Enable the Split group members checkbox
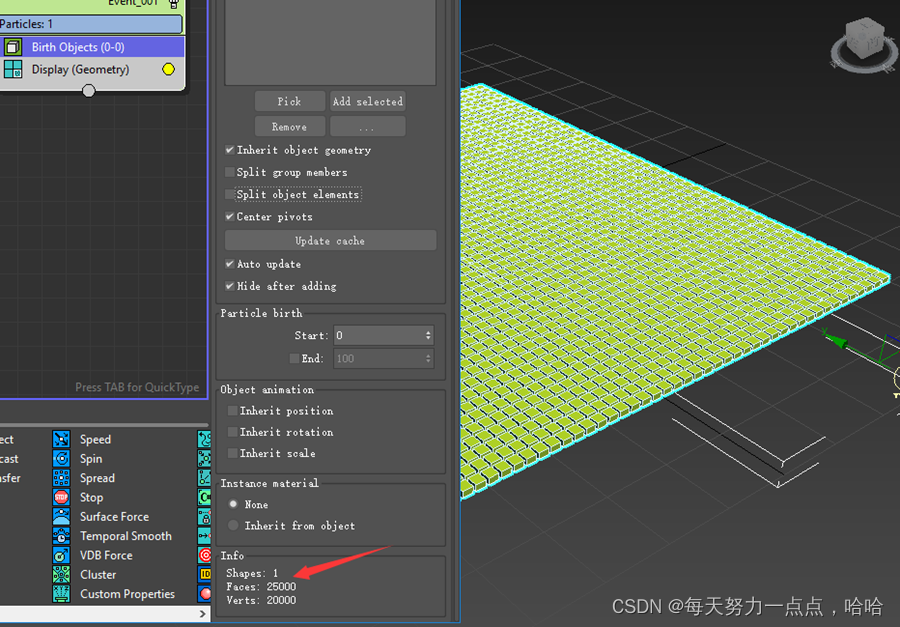This screenshot has width=900, height=627. (x=230, y=172)
